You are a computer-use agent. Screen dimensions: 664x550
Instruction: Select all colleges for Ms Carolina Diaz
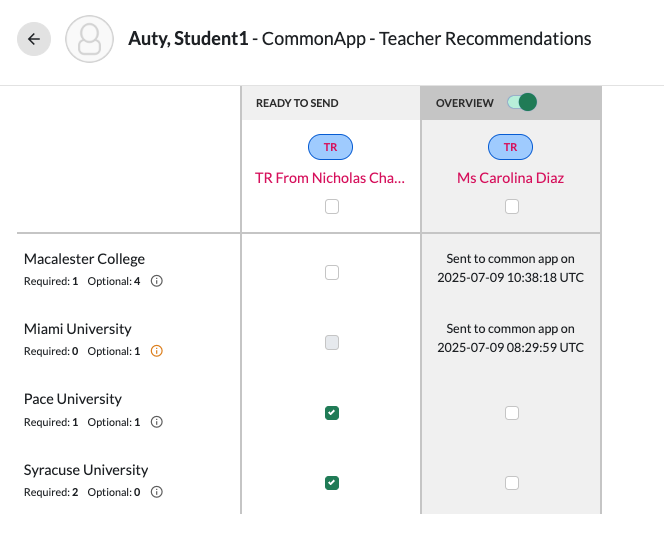(x=512, y=207)
